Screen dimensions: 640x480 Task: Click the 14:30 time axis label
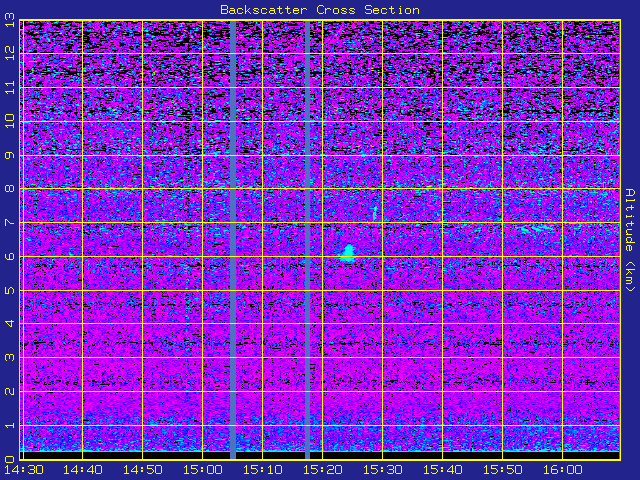[x=24, y=470]
